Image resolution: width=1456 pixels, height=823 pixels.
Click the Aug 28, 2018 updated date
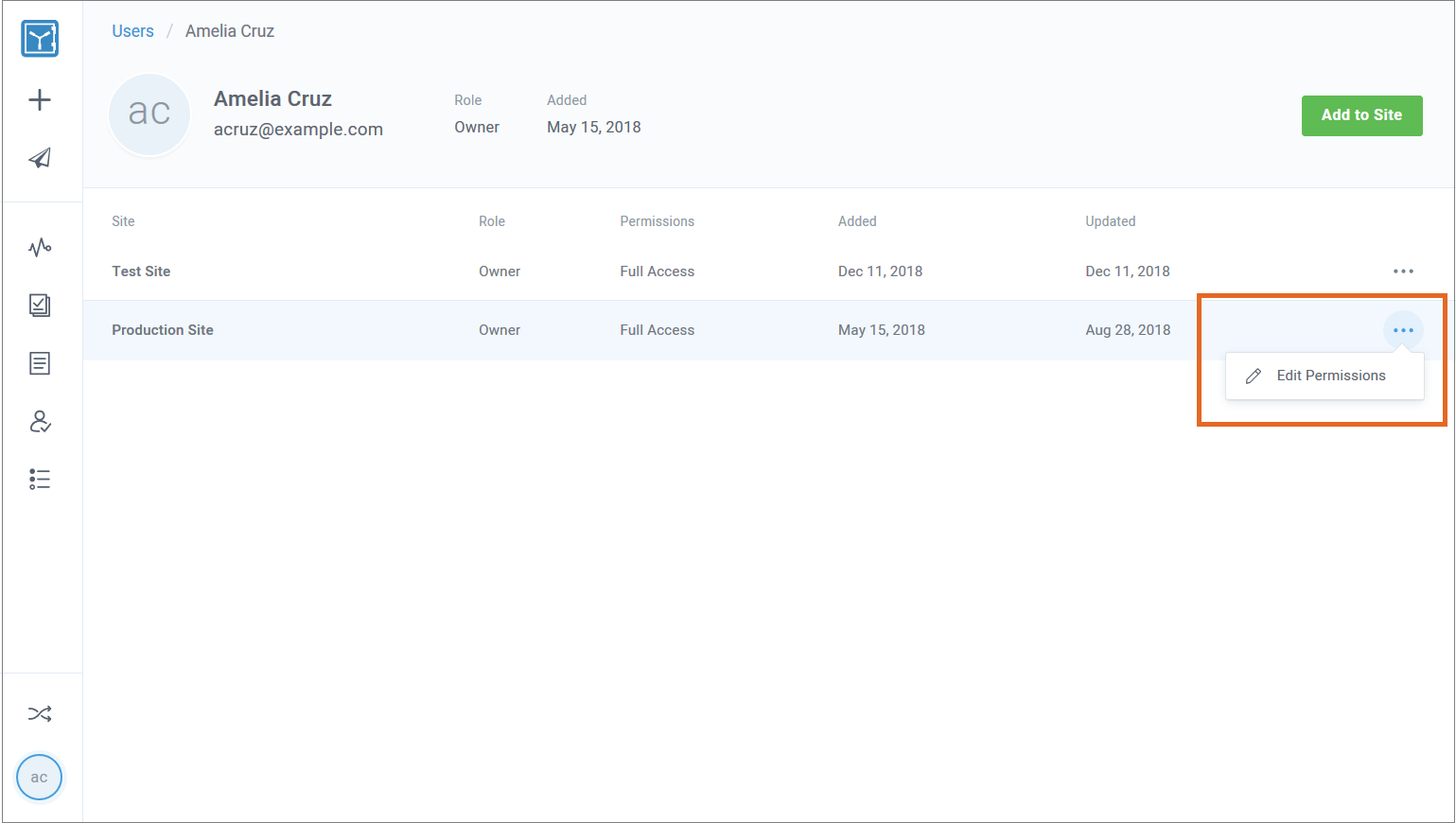coord(1128,330)
